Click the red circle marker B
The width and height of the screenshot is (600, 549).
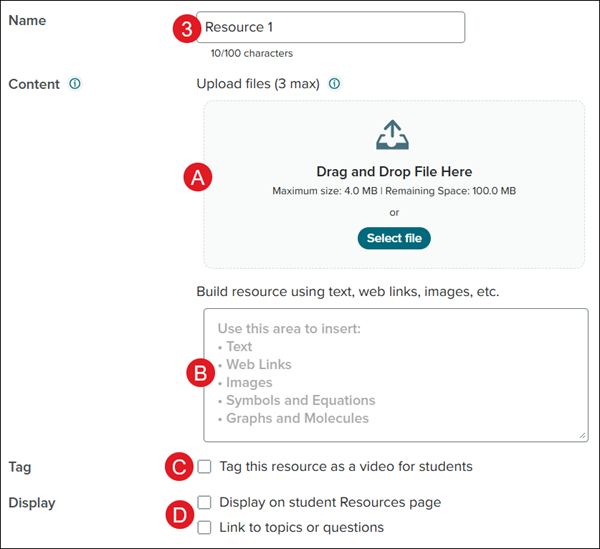[199, 374]
